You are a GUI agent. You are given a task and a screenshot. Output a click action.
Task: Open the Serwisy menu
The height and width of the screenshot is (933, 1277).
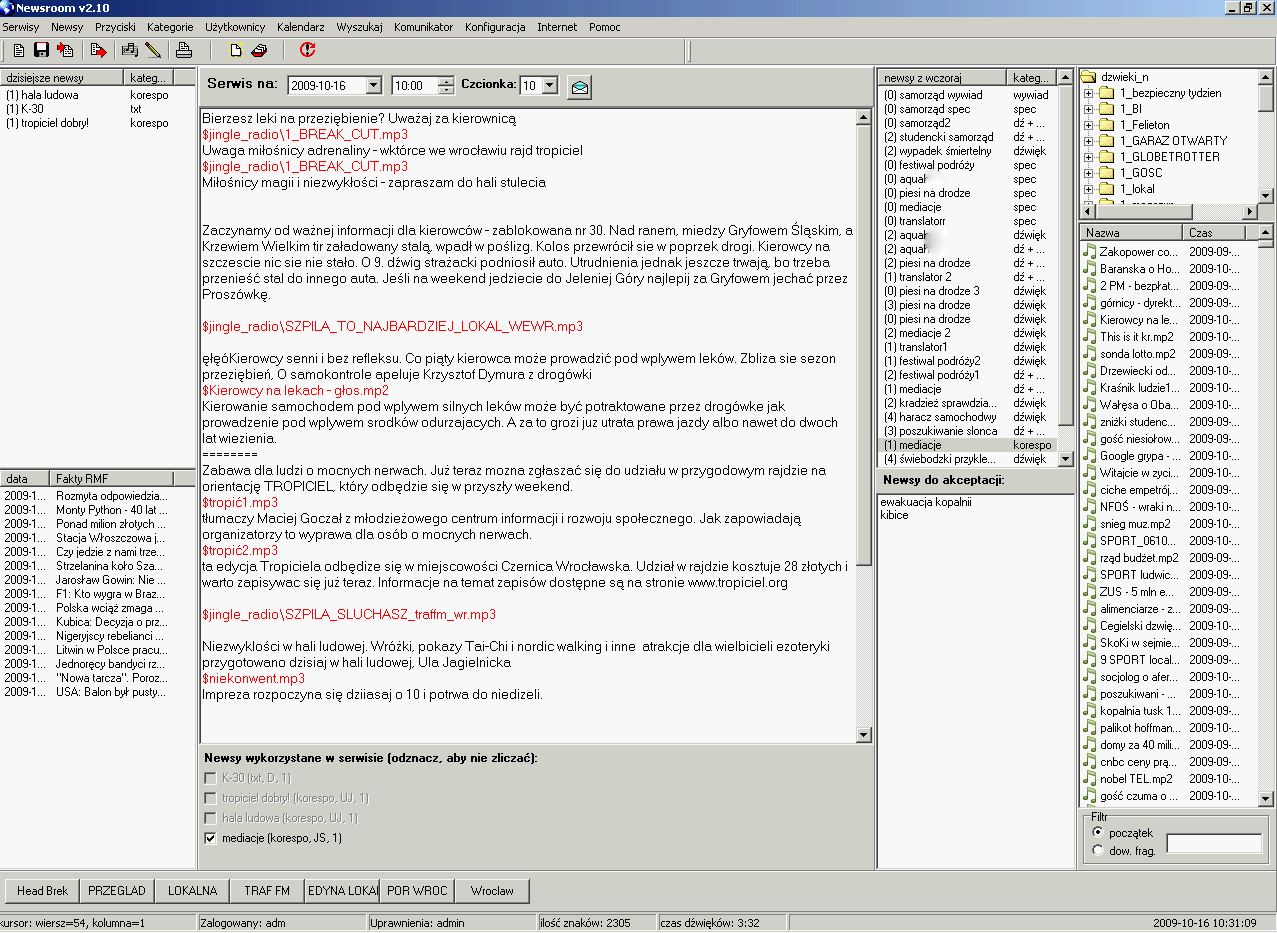pyautogui.click(x=21, y=27)
